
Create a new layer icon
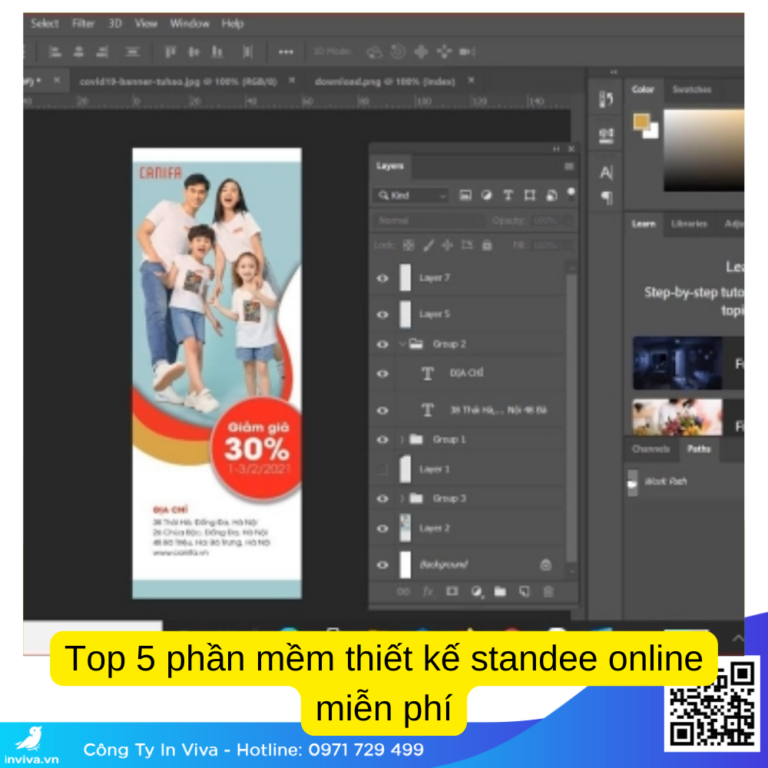tap(524, 592)
